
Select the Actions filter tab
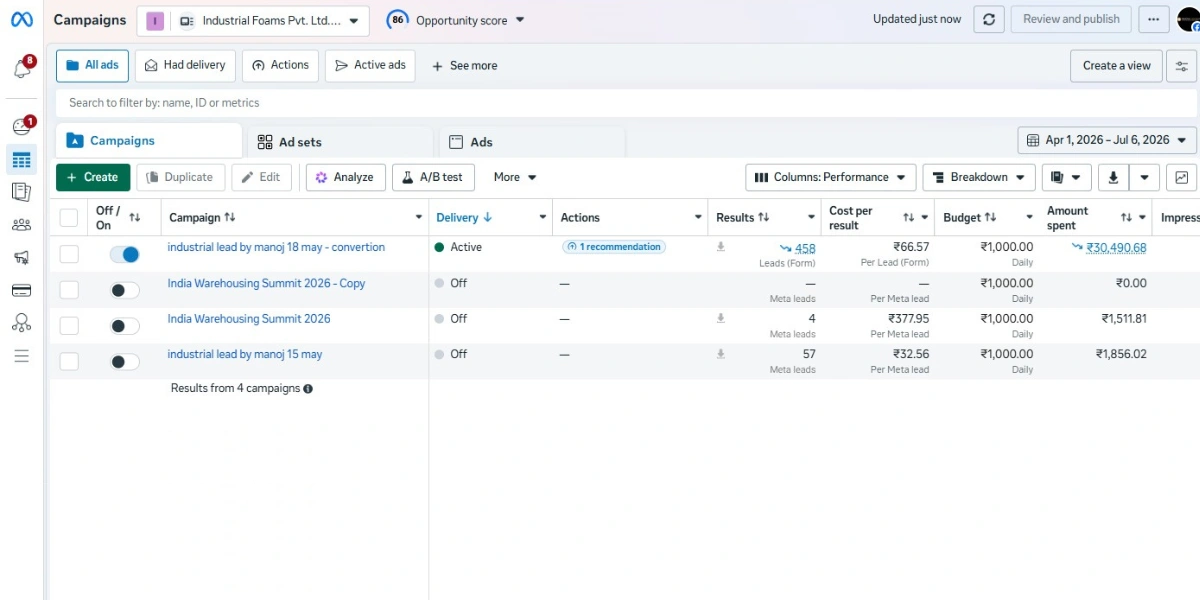tap(280, 65)
